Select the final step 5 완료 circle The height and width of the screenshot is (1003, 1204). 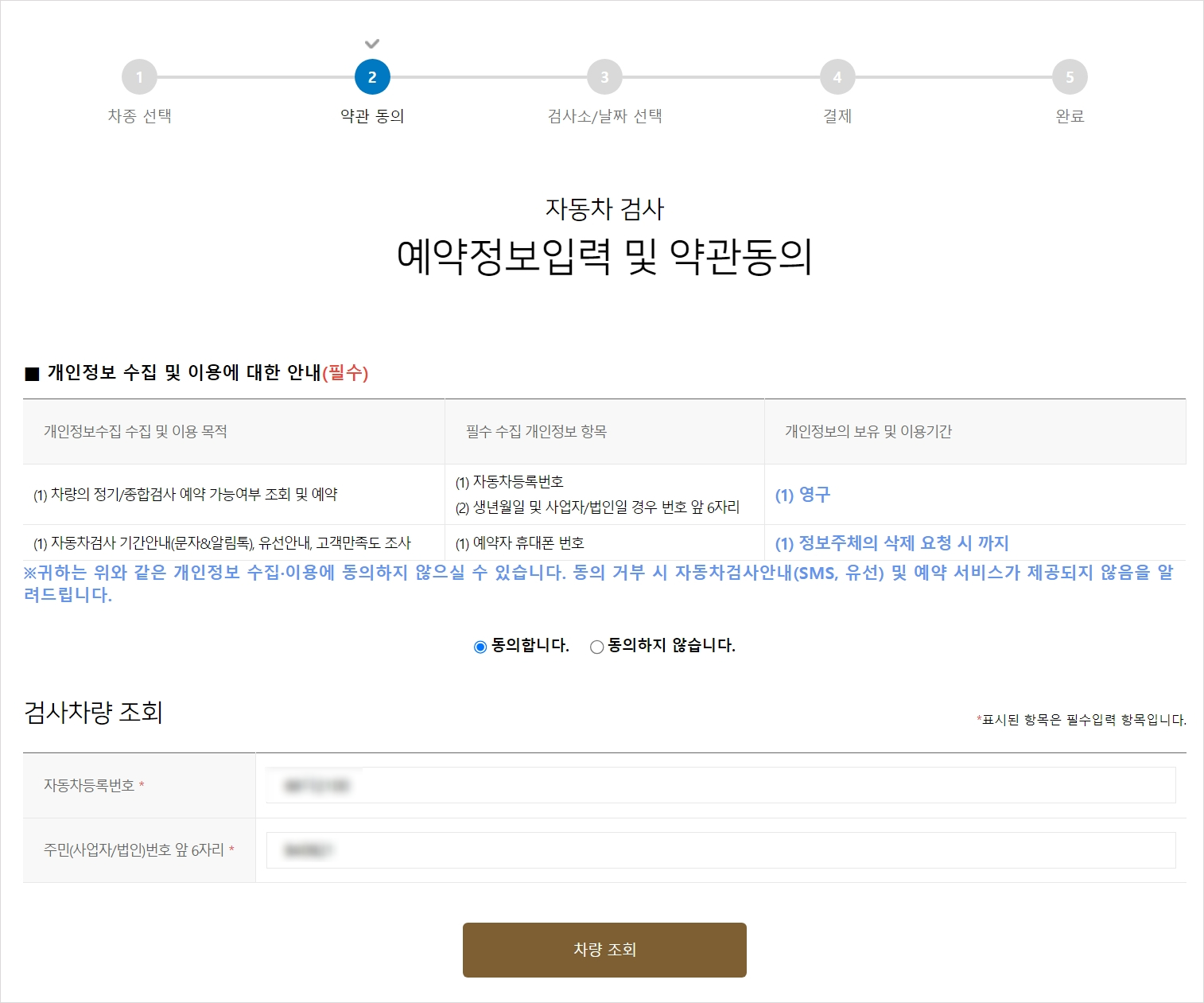tap(1070, 77)
